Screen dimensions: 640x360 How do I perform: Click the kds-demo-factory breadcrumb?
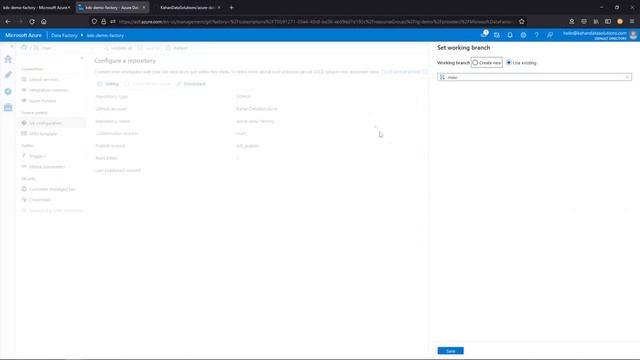point(105,36)
